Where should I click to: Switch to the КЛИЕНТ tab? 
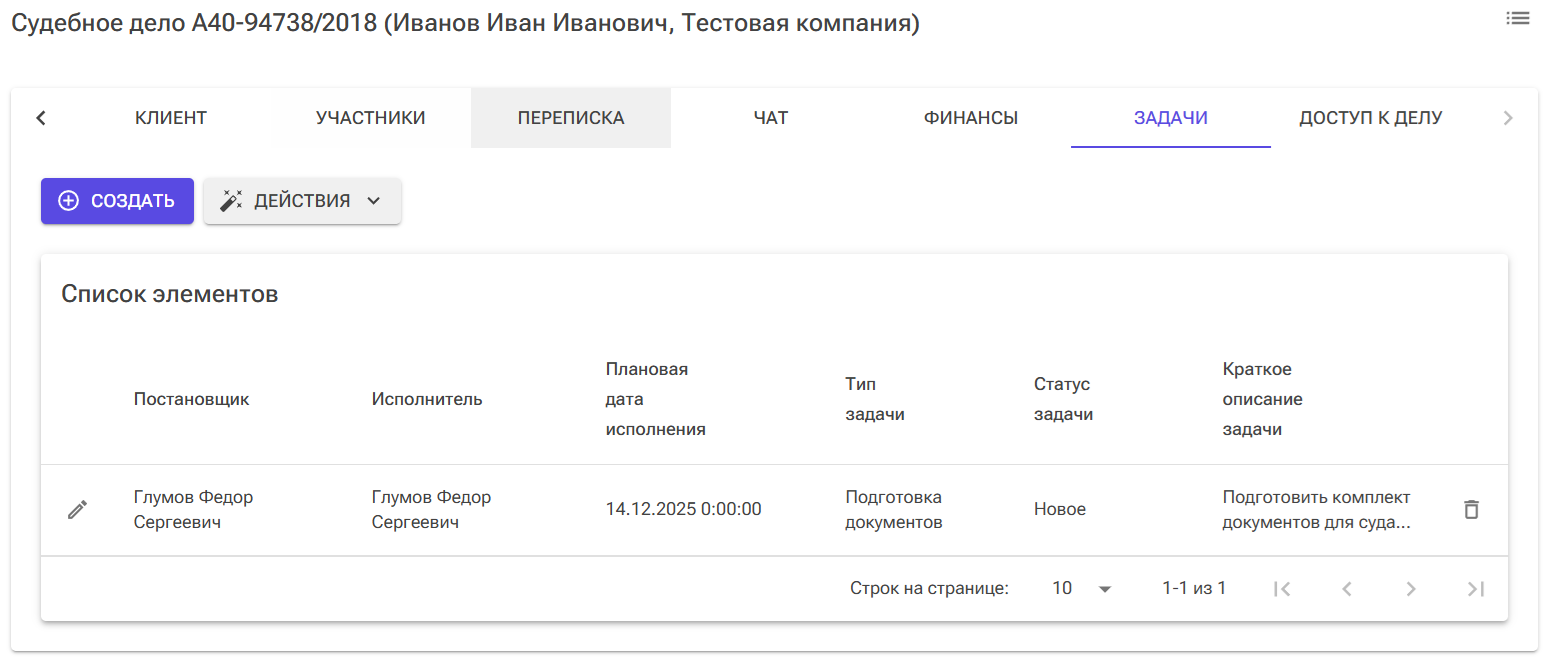coord(170,117)
